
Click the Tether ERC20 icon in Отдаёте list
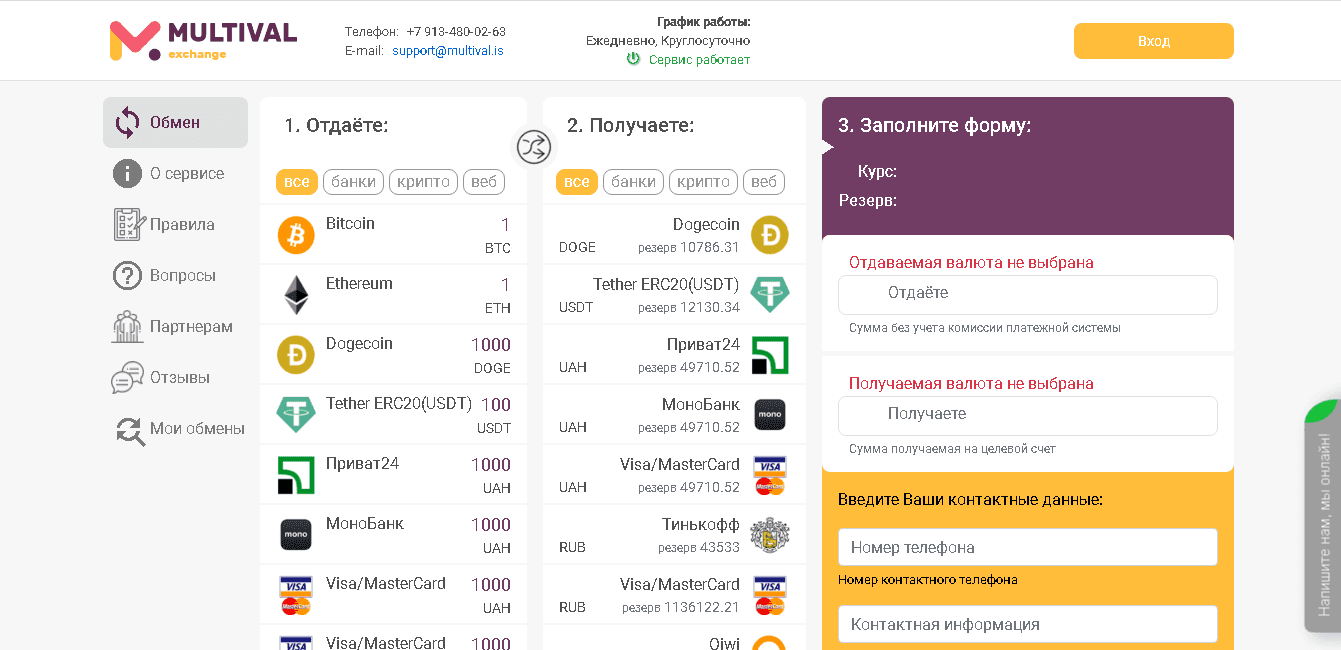point(295,413)
